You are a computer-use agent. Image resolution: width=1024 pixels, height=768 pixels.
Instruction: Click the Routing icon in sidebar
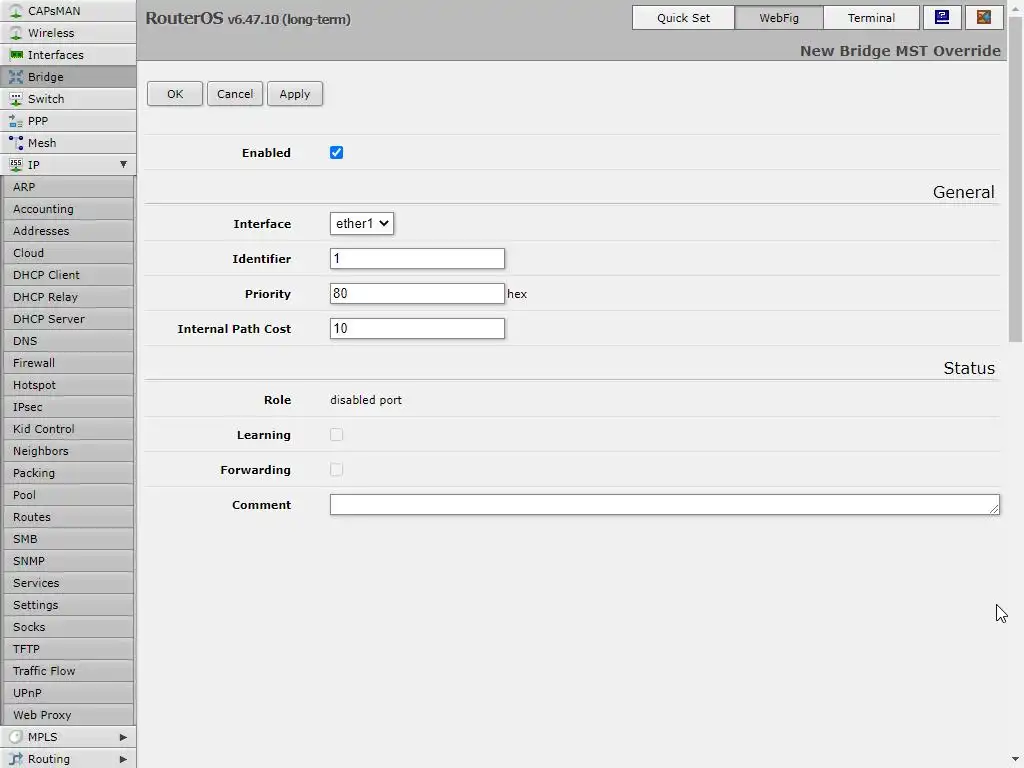click(16, 759)
